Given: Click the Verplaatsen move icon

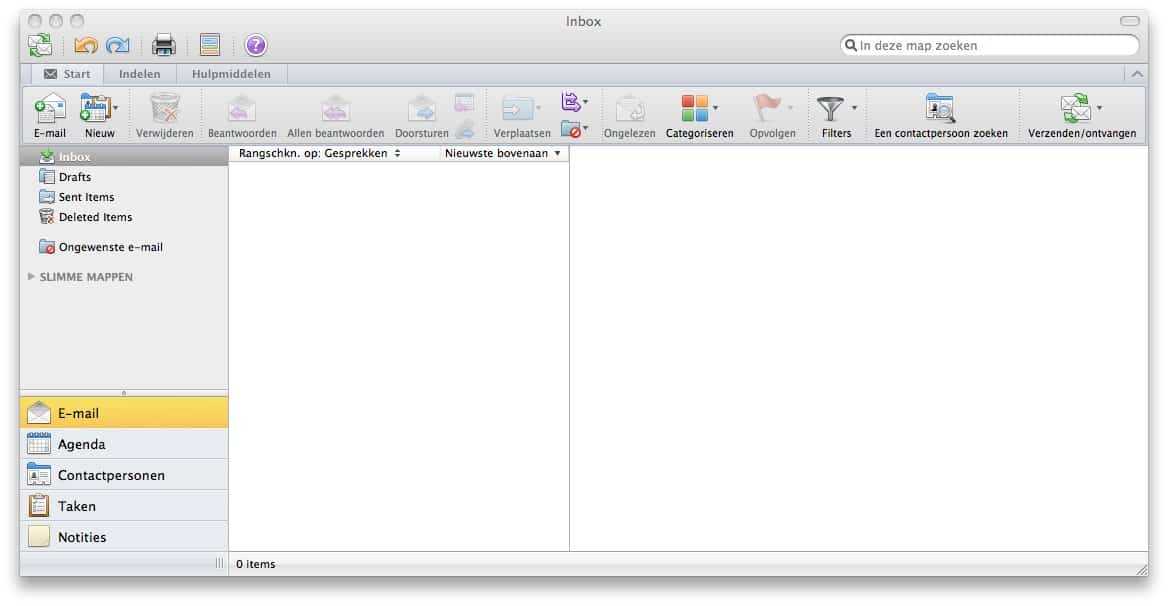Looking at the screenshot, I should [518, 109].
